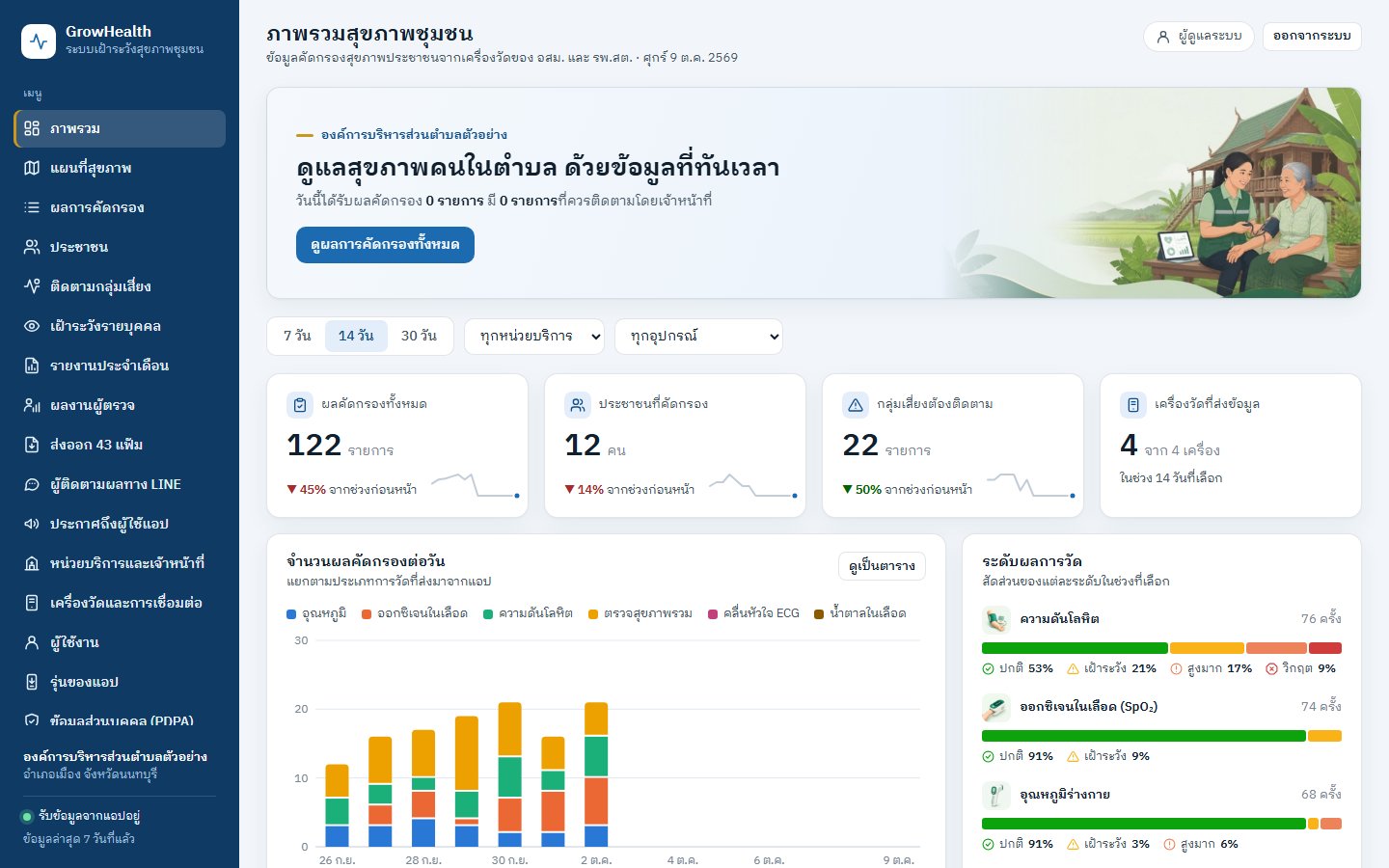Screen dimensions: 1389x868
Task: Click the ผลคัดกรองทั้งหมด 122 รายการ card
Action: [397, 446]
